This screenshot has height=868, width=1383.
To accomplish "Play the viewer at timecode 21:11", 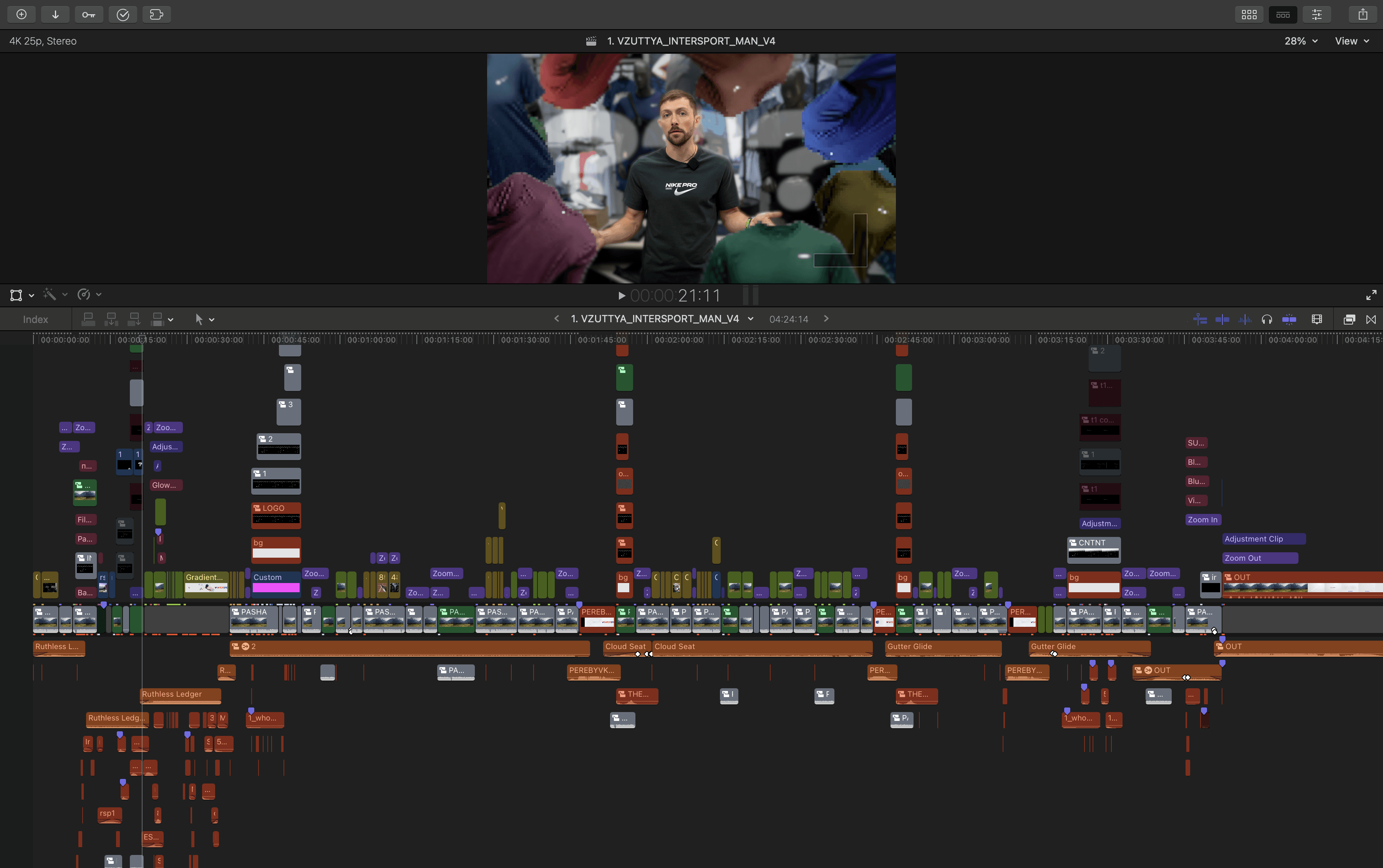I will pos(621,296).
